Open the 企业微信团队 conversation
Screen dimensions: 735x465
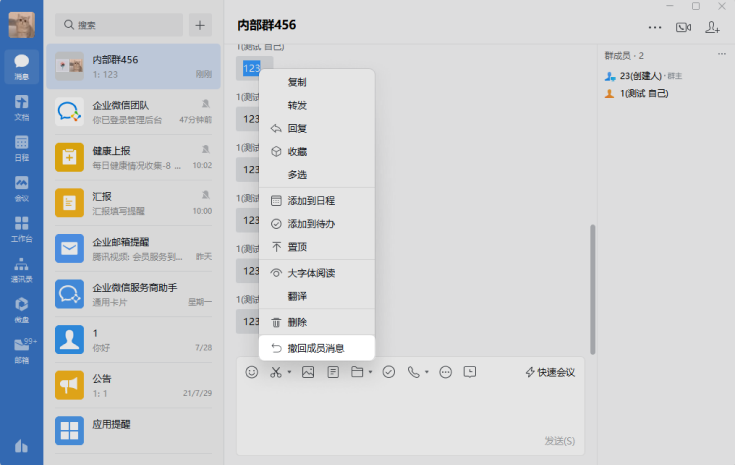(133, 111)
